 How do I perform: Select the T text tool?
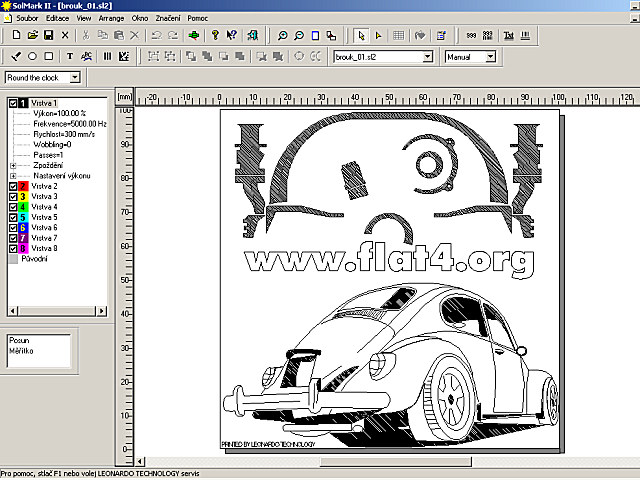tap(70, 56)
